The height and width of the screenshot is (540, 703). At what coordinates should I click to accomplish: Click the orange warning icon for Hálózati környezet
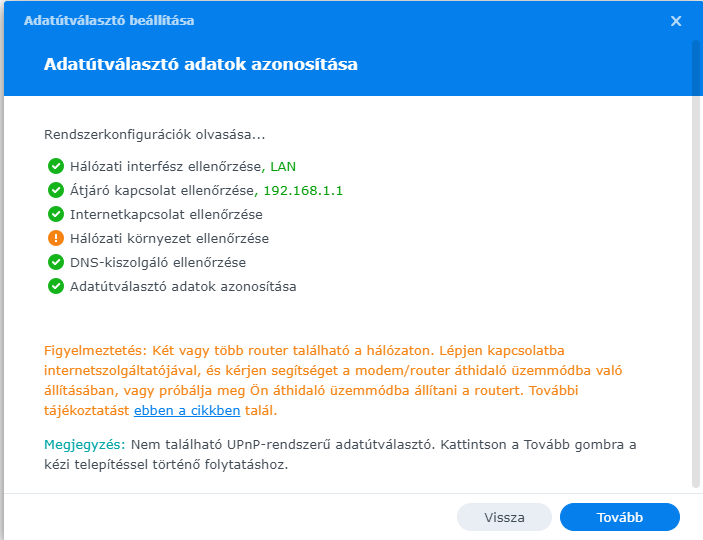click(x=56, y=238)
